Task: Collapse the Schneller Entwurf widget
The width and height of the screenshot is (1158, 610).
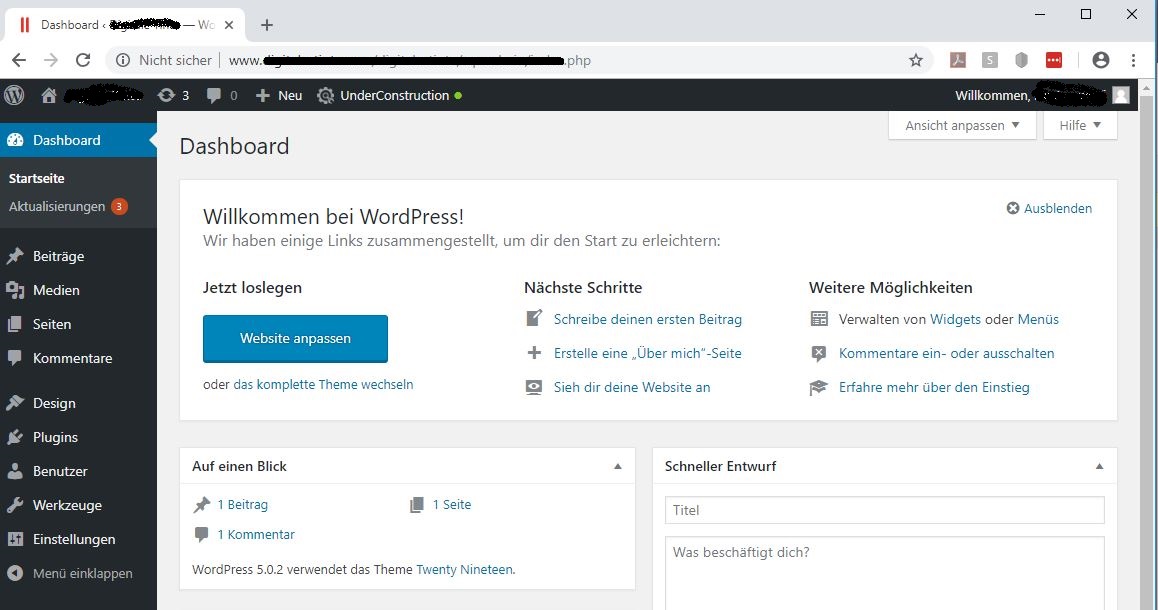Action: coord(1100,466)
